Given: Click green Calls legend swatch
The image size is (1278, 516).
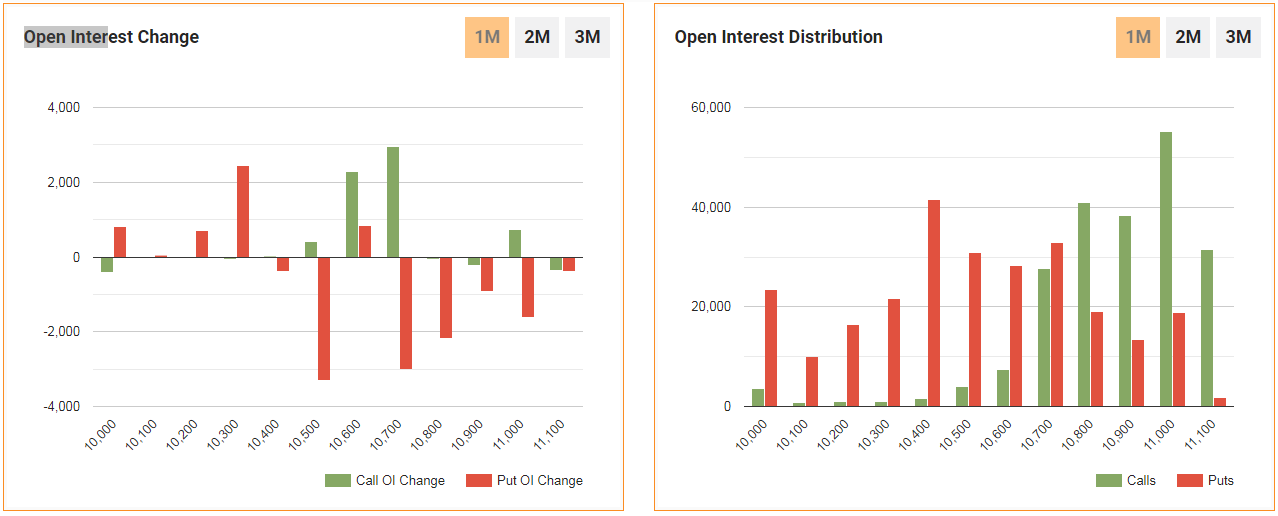Looking at the screenshot, I should coord(1109,481).
